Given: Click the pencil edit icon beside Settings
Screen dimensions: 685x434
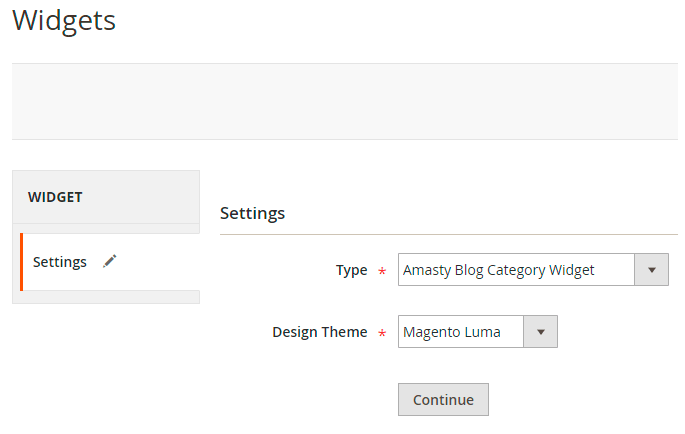Looking at the screenshot, I should coord(110,261).
